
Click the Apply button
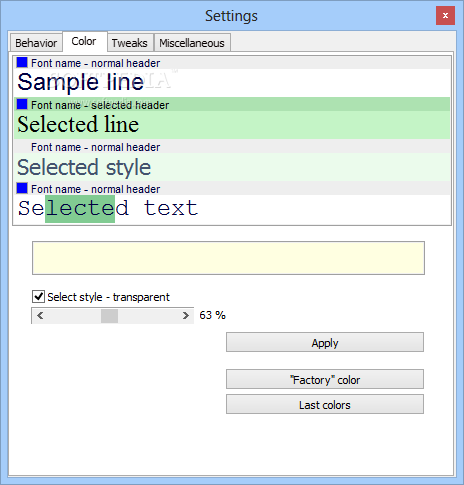[x=325, y=342]
